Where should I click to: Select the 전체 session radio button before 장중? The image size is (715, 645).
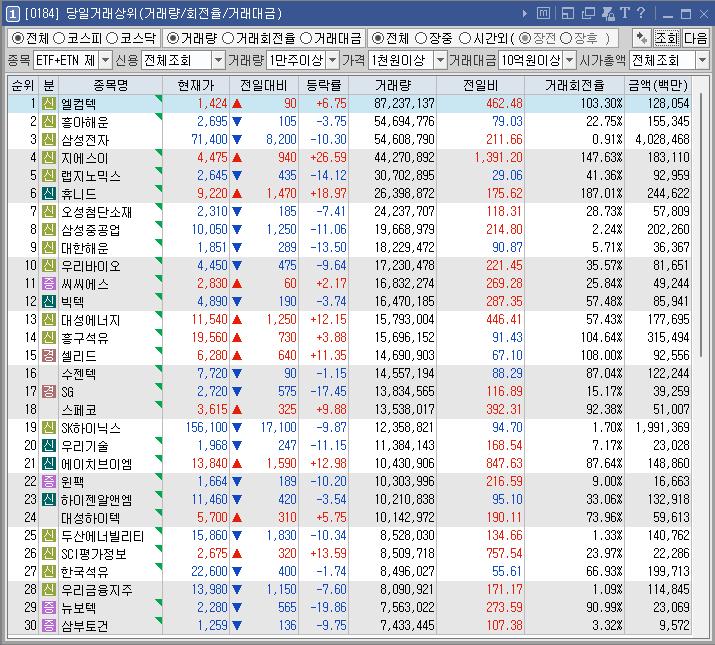click(377, 38)
